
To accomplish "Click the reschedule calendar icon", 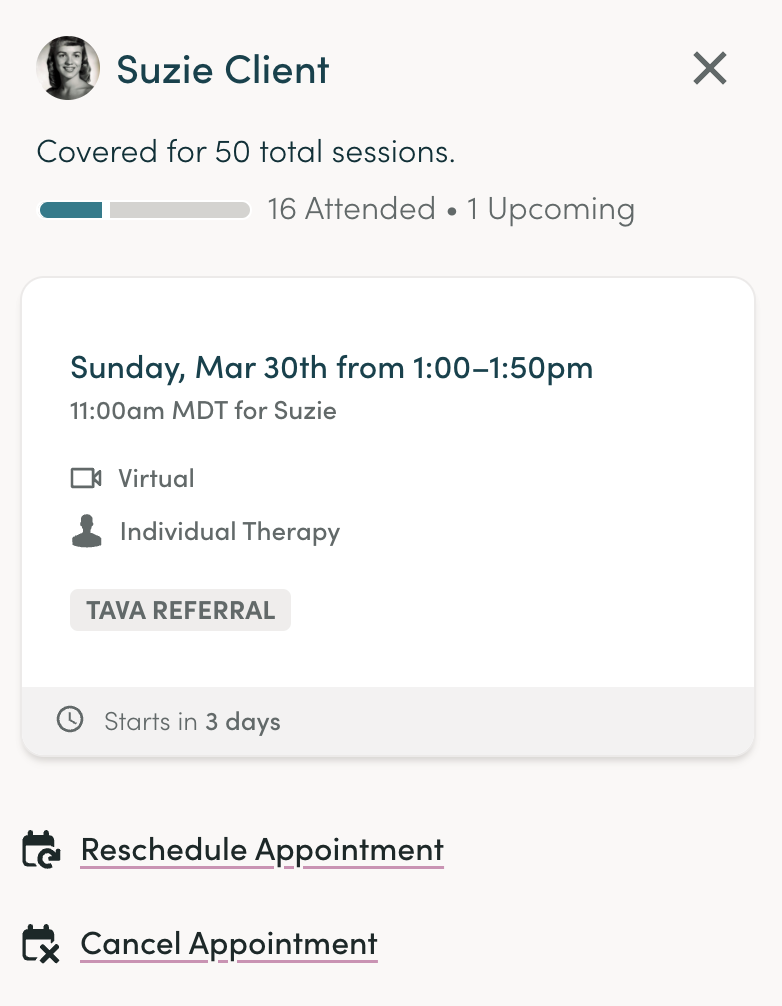I will coord(42,850).
